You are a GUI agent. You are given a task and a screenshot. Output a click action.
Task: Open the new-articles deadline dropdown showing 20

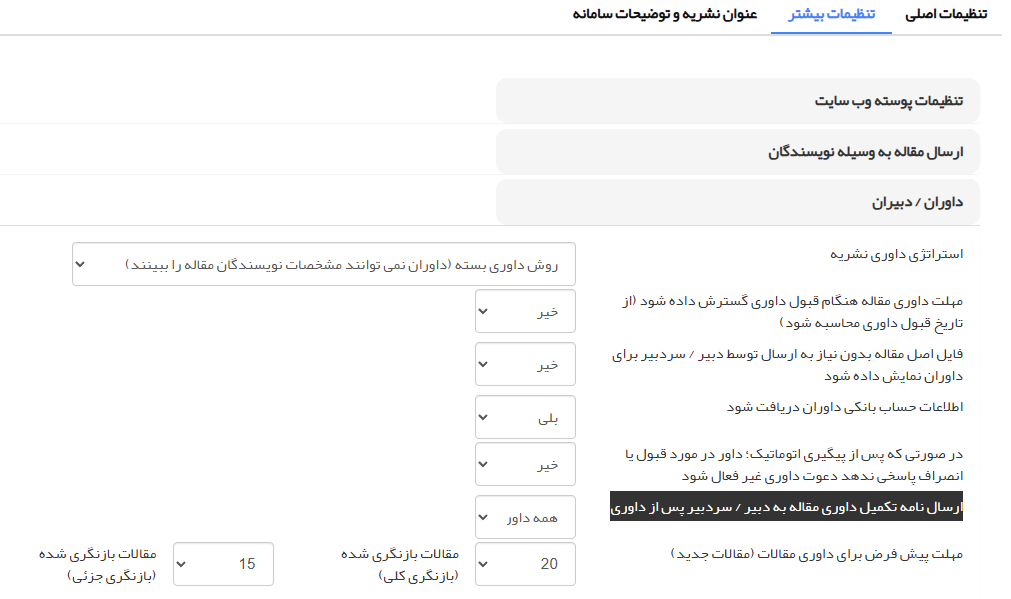pos(525,564)
